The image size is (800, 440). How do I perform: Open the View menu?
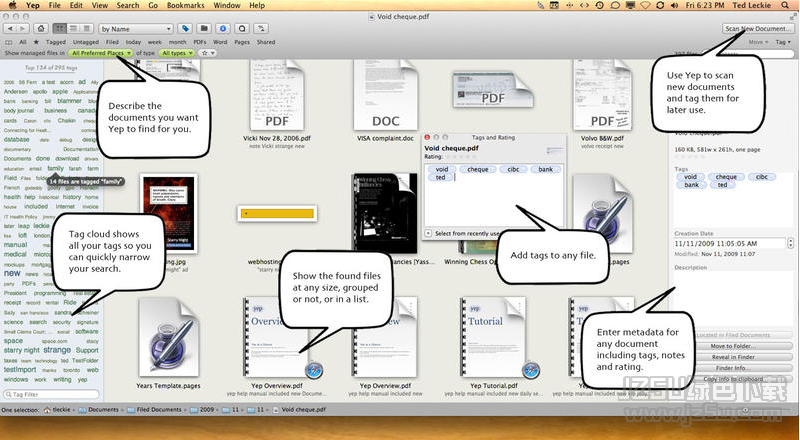point(100,5)
